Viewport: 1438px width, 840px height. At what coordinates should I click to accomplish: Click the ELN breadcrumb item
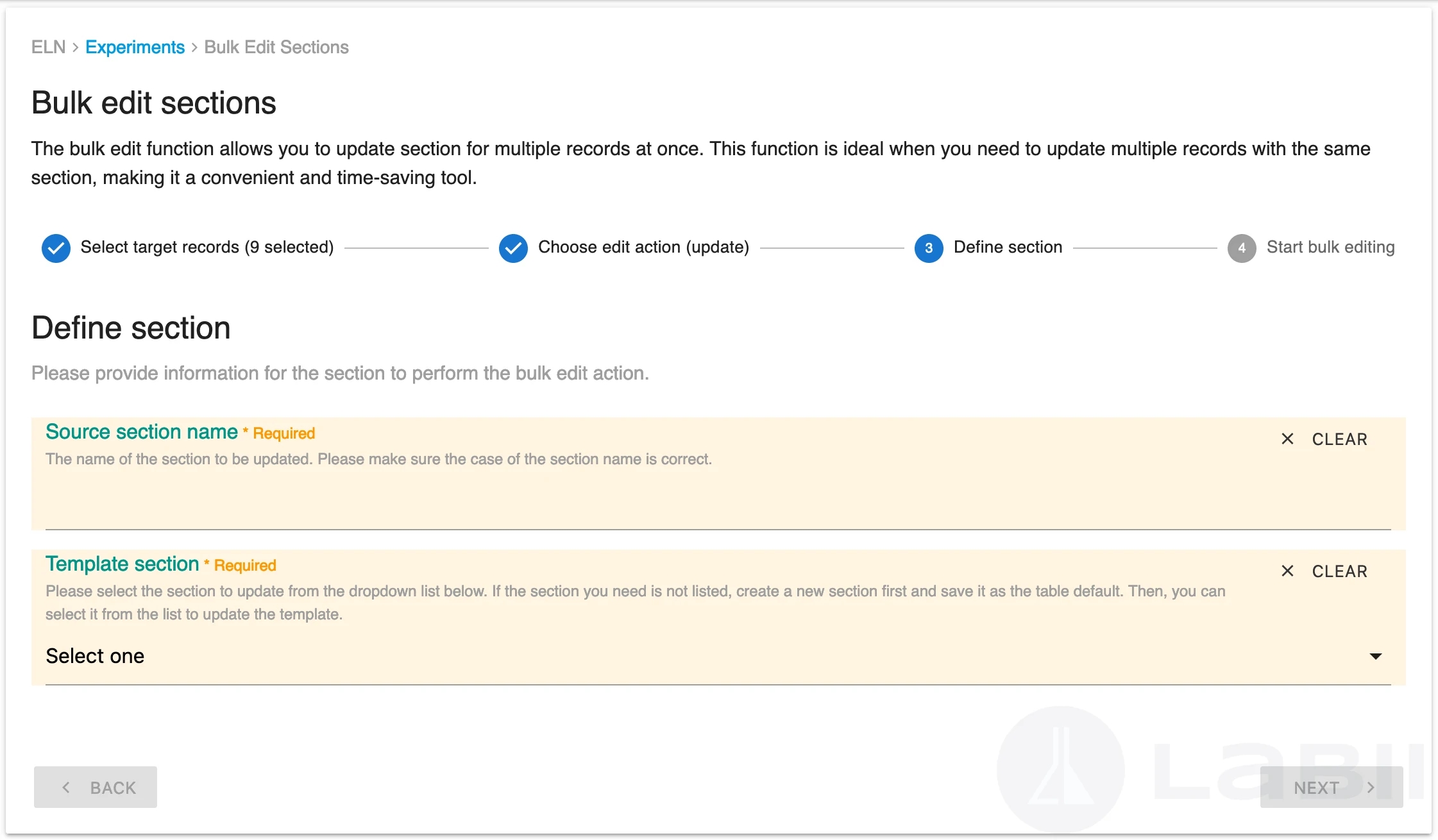point(49,47)
